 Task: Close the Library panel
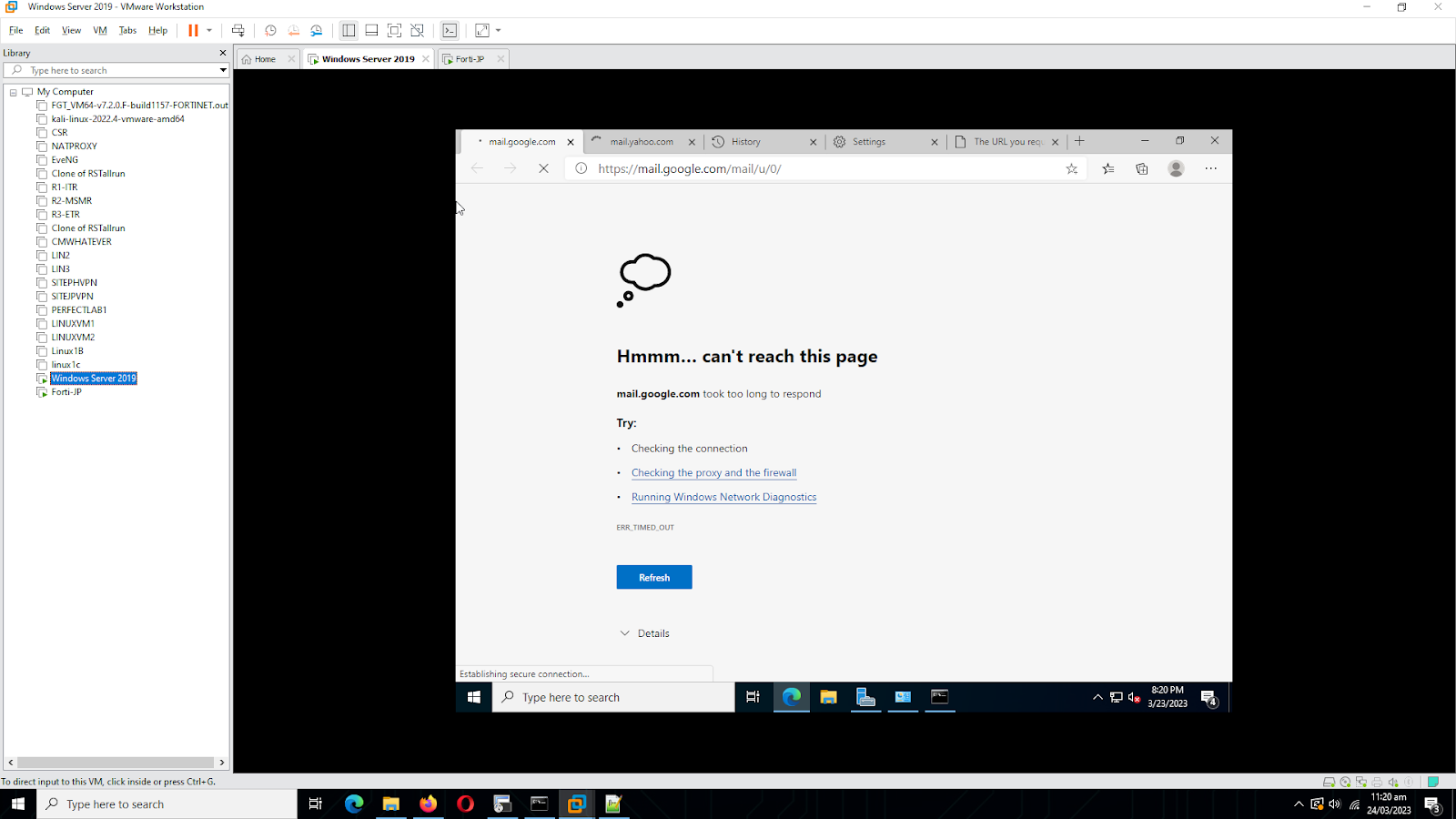223,53
